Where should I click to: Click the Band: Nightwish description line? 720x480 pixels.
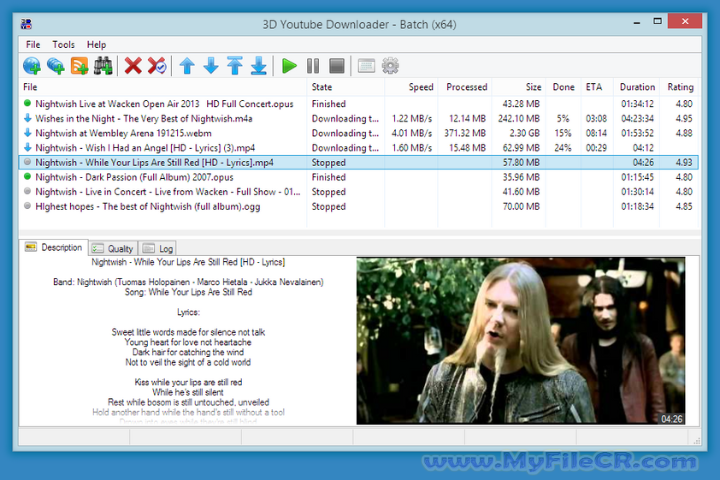point(188,282)
